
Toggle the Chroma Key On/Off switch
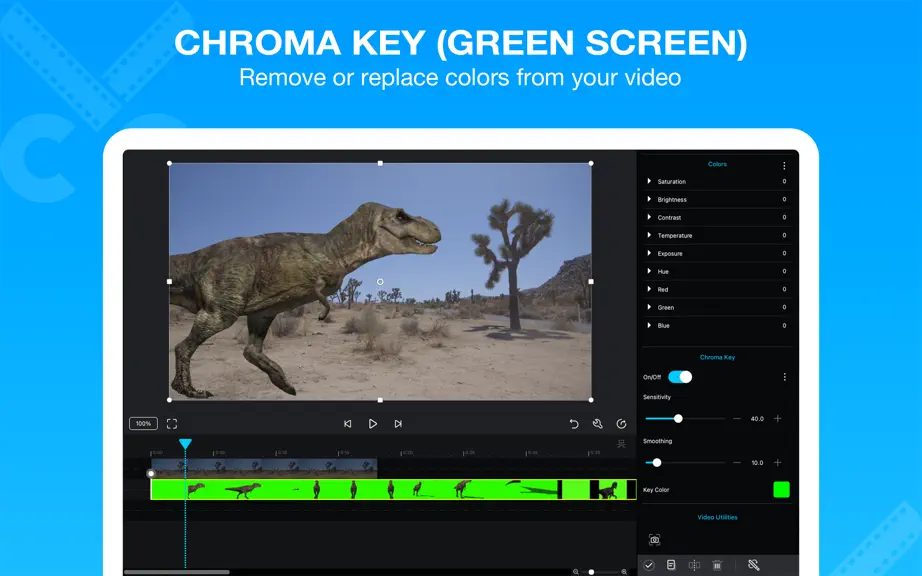pyautogui.click(x=680, y=377)
